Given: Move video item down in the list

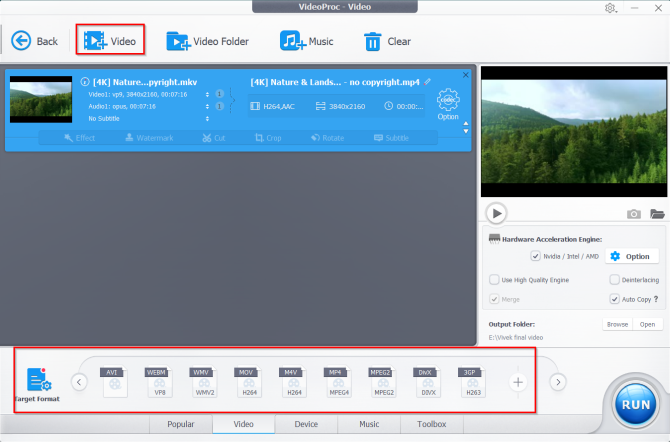Looking at the screenshot, I should [466, 131].
